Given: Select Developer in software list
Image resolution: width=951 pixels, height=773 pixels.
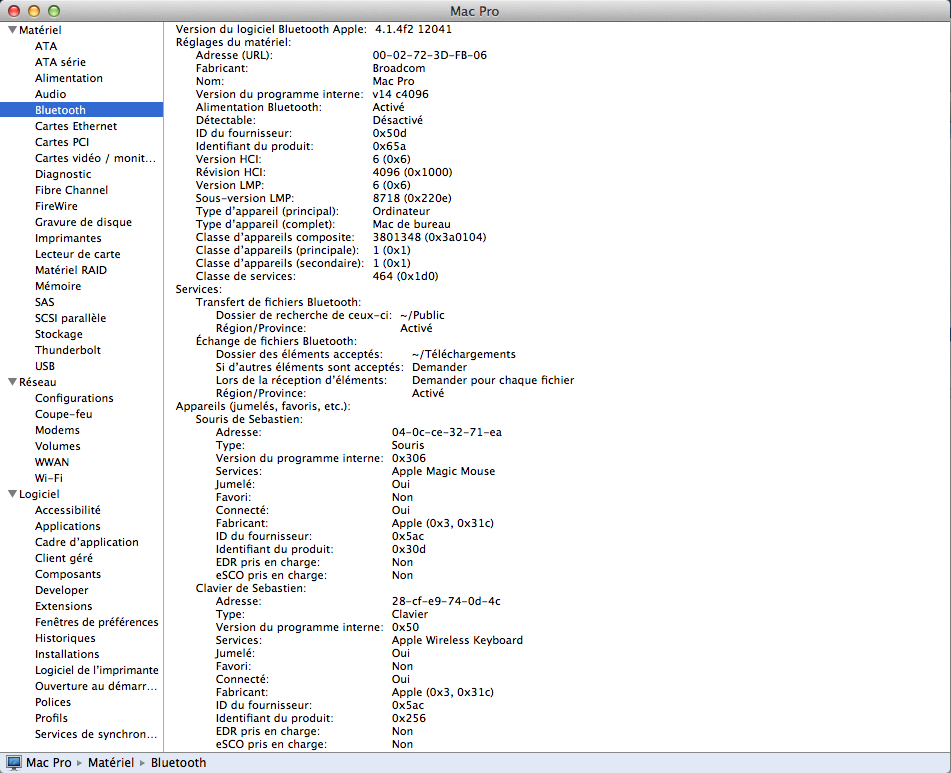Looking at the screenshot, I should coord(61,590).
